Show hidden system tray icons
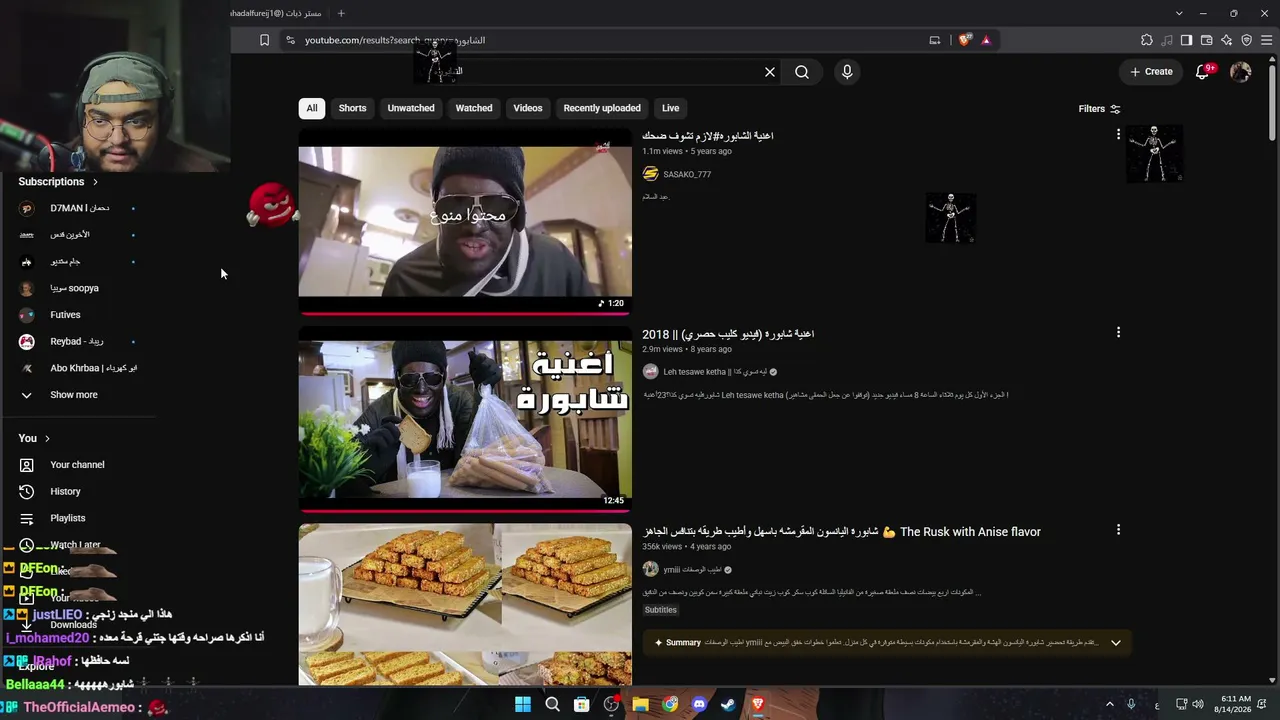Viewport: 1280px width, 720px height. click(1109, 704)
